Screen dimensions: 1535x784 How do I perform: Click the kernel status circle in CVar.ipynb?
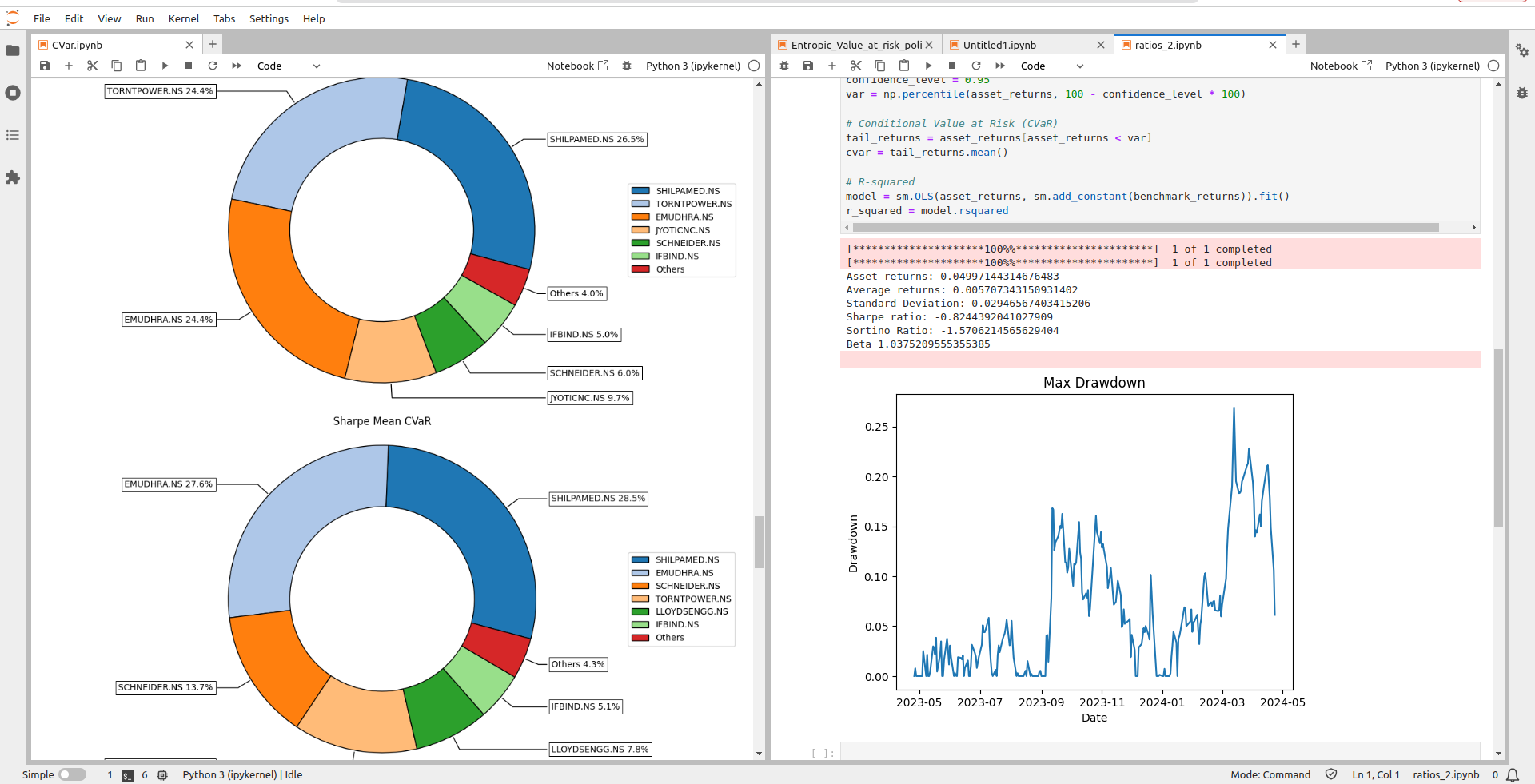click(754, 66)
